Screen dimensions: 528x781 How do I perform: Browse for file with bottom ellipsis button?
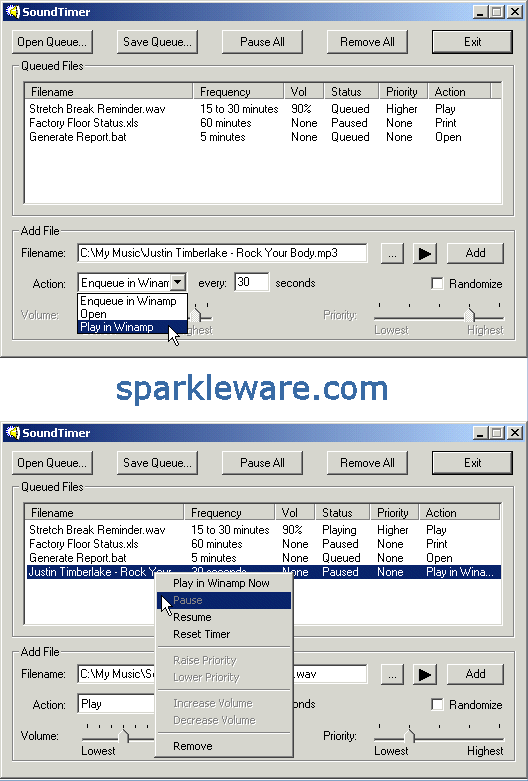[x=393, y=674]
